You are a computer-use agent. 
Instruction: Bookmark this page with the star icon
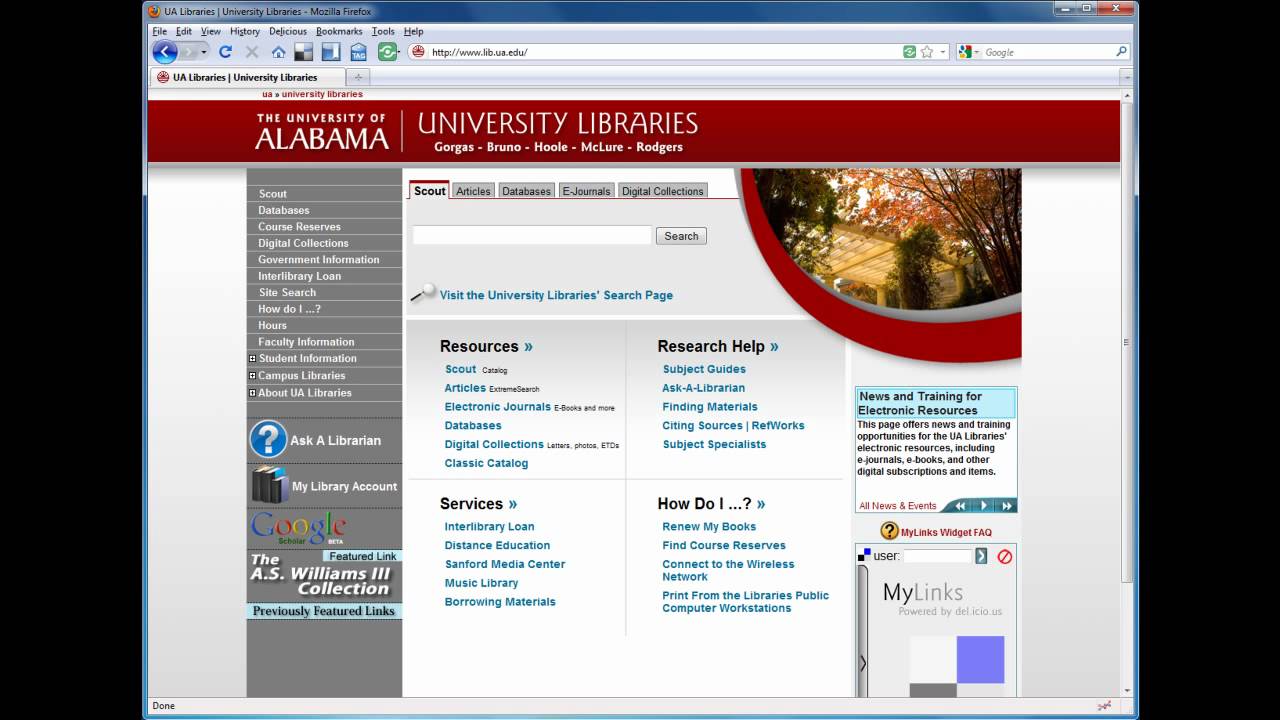point(926,52)
